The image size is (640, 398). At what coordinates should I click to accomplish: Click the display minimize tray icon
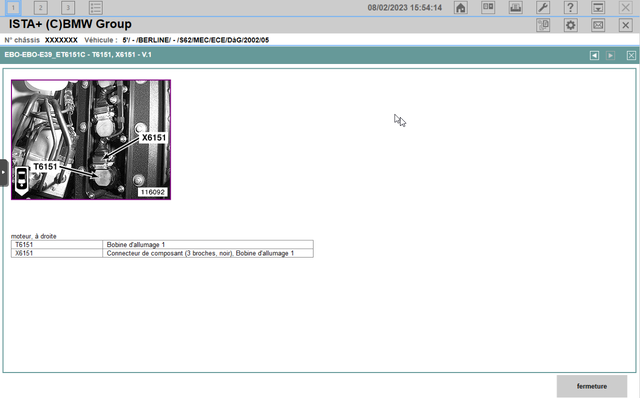598,8
